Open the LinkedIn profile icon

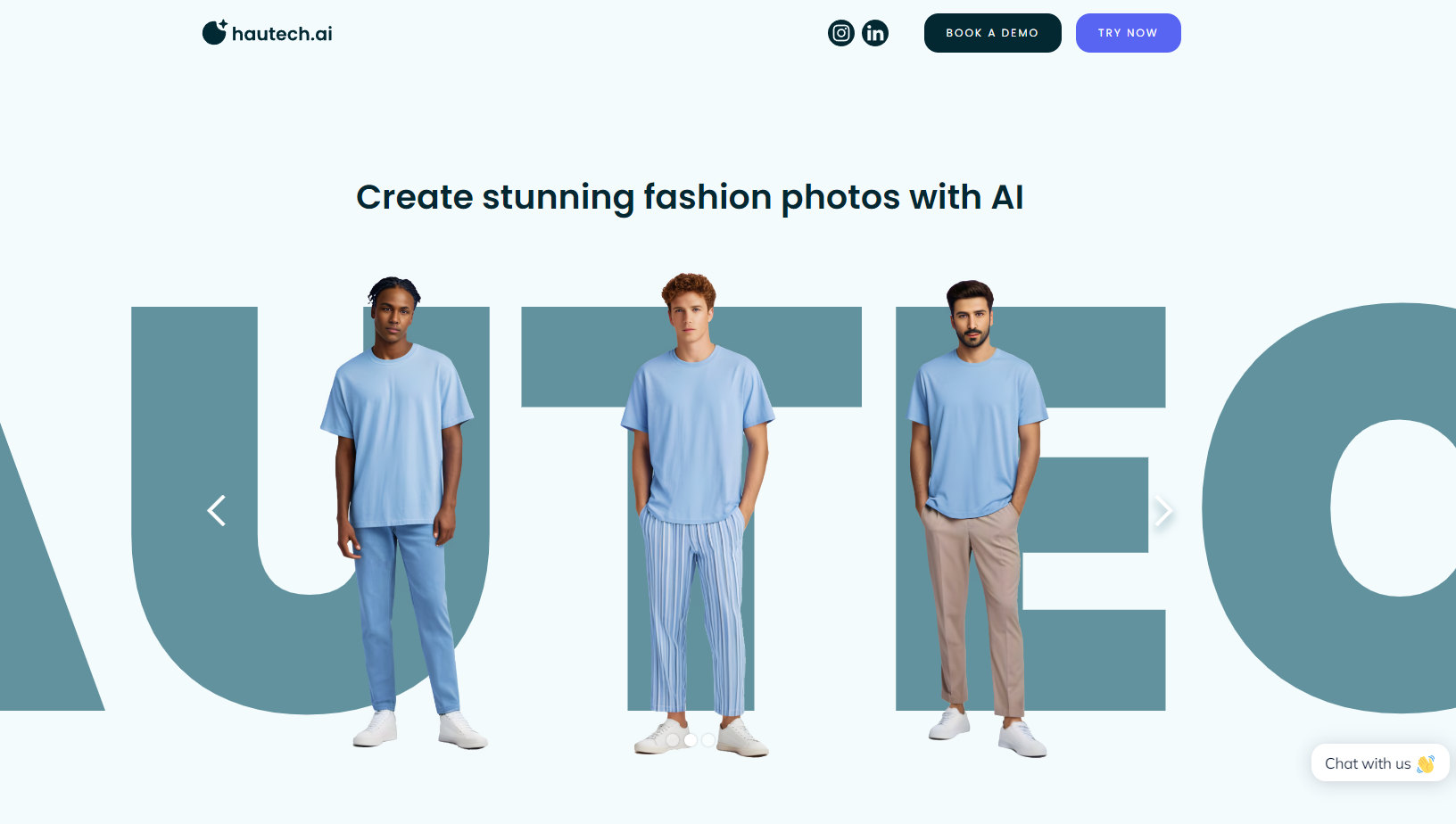pyautogui.click(x=875, y=33)
